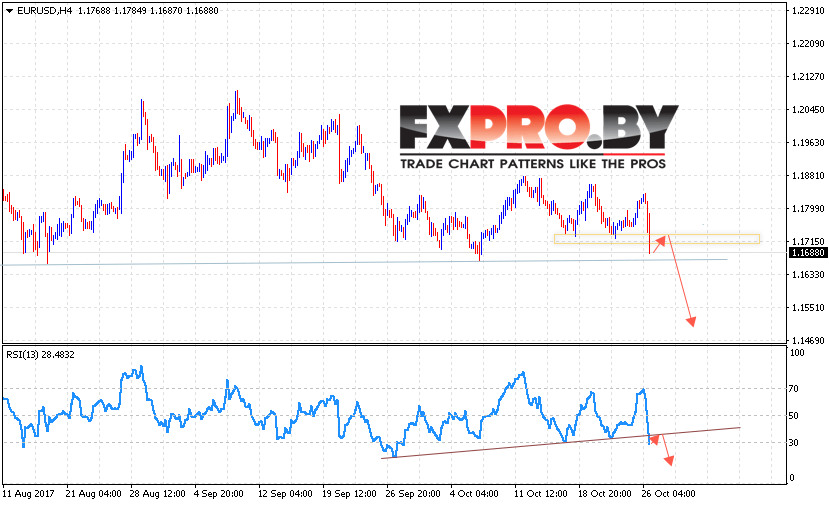Select the 26 Sep 20:00 time label

coord(413,493)
